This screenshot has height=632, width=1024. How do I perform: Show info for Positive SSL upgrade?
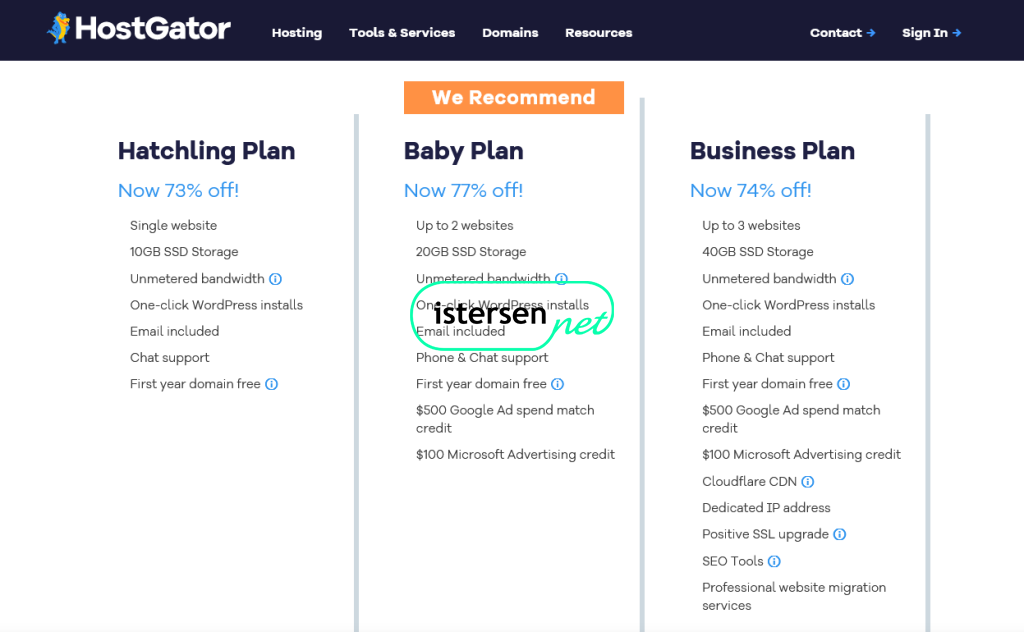(840, 534)
